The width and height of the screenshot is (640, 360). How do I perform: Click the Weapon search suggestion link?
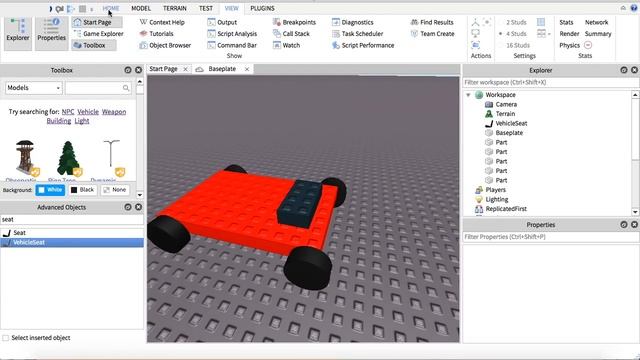114,112
